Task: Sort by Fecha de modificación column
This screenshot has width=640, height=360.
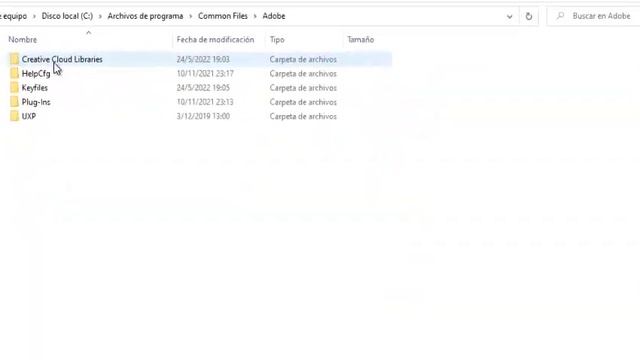Action: pos(215,40)
